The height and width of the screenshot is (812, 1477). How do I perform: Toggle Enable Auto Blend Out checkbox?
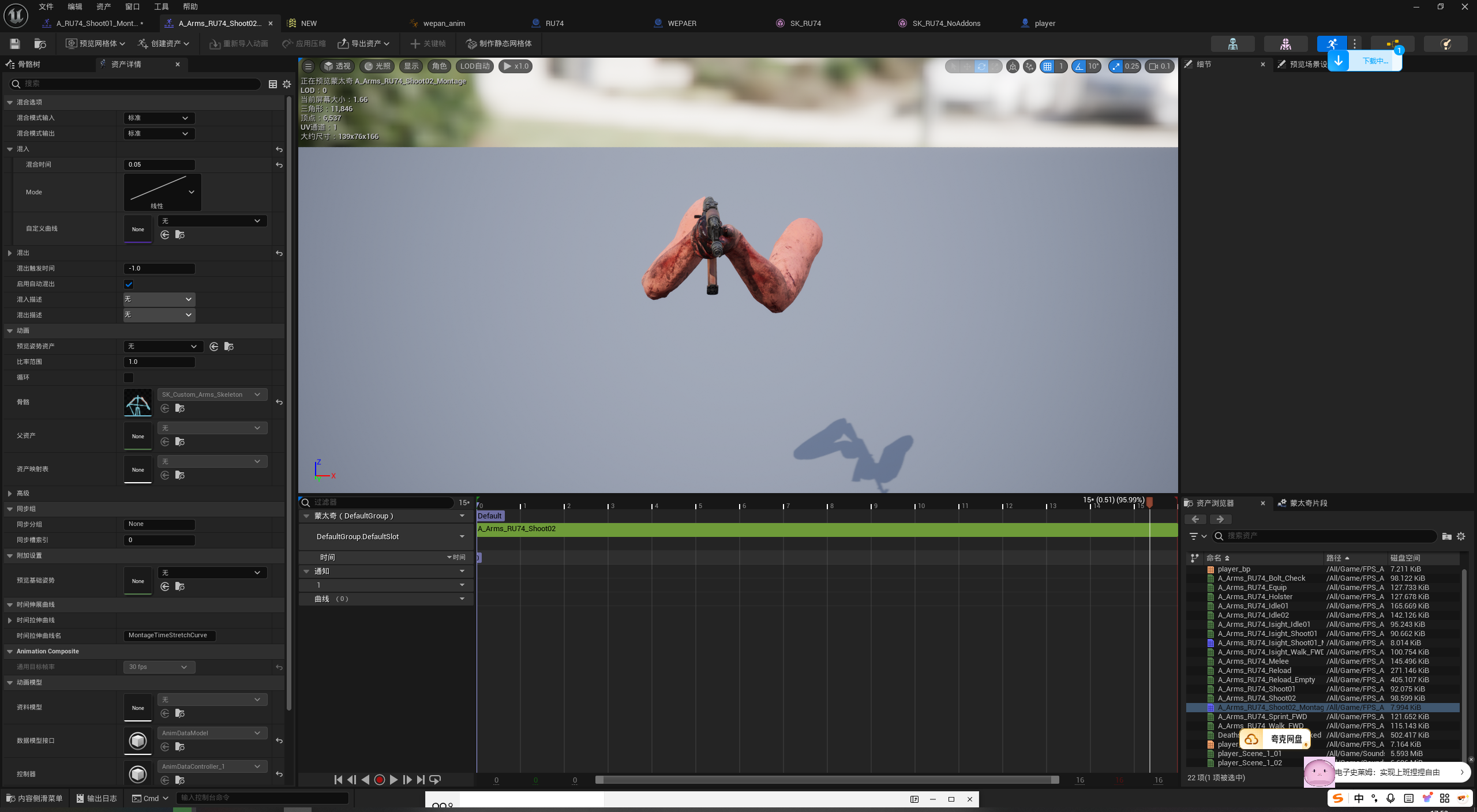pos(129,284)
